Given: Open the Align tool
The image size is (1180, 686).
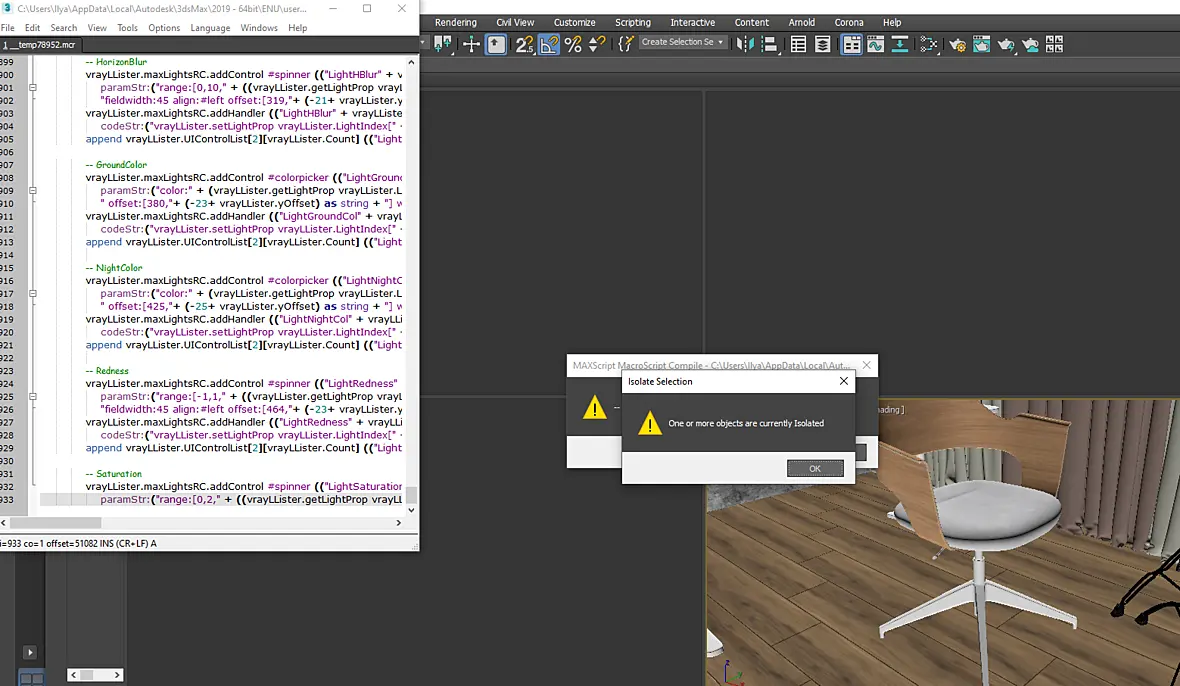Looking at the screenshot, I should pyautogui.click(x=769, y=44).
